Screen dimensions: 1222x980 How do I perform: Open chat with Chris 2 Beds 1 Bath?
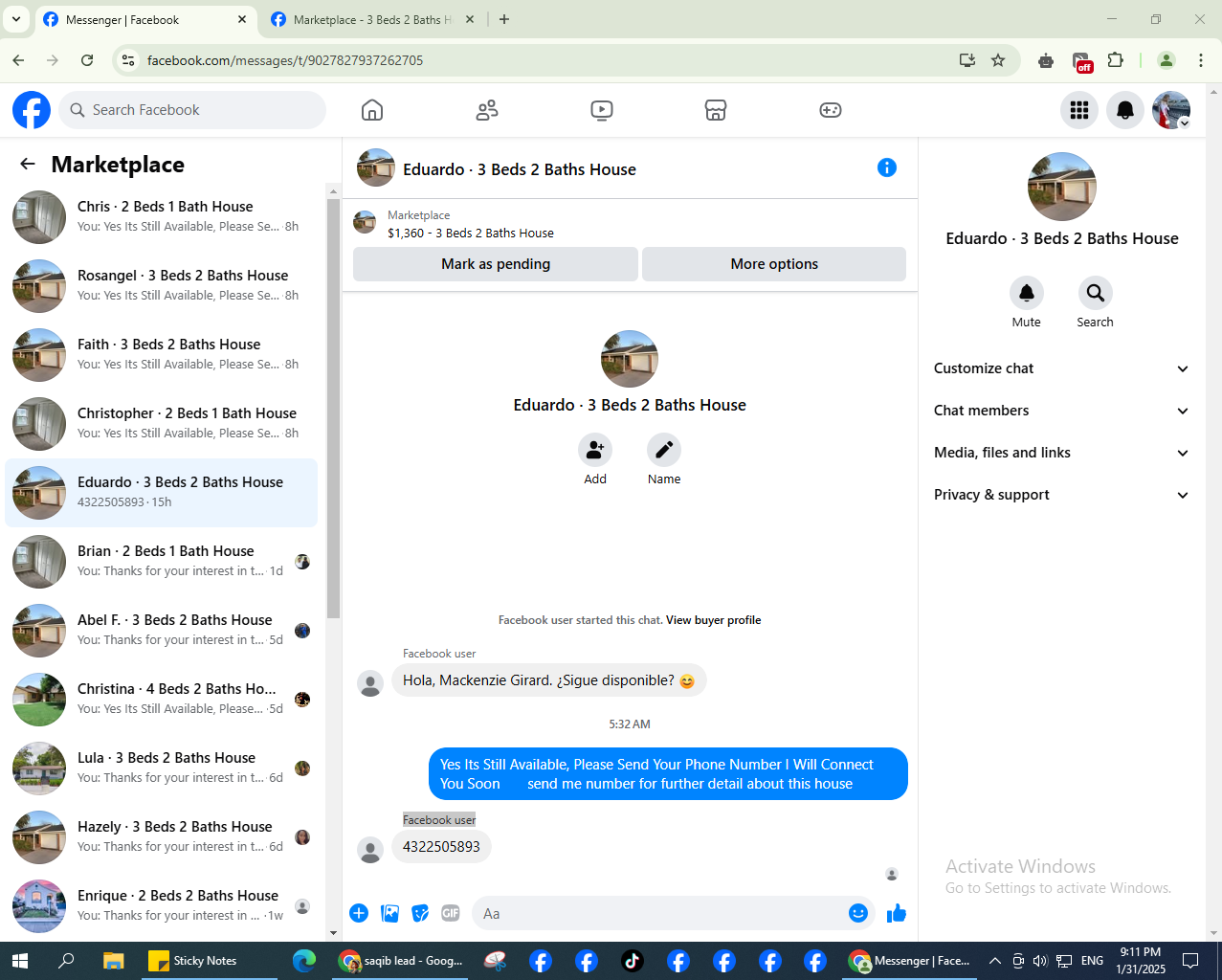(161, 217)
